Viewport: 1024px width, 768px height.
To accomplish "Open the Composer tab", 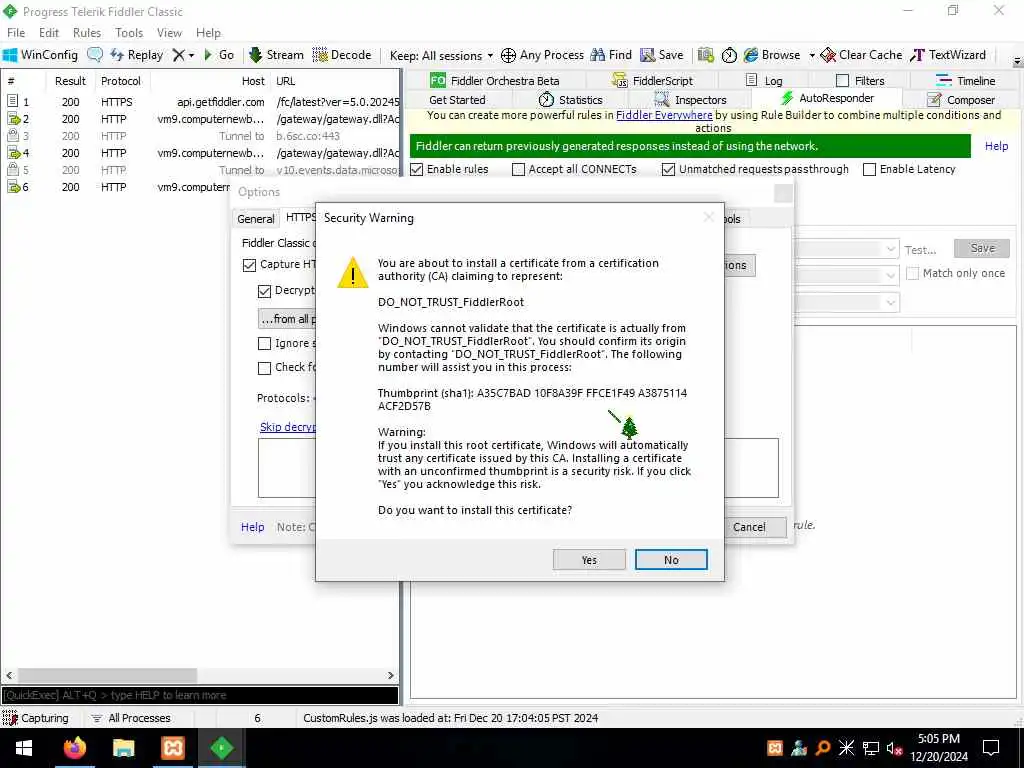I will click(961, 100).
